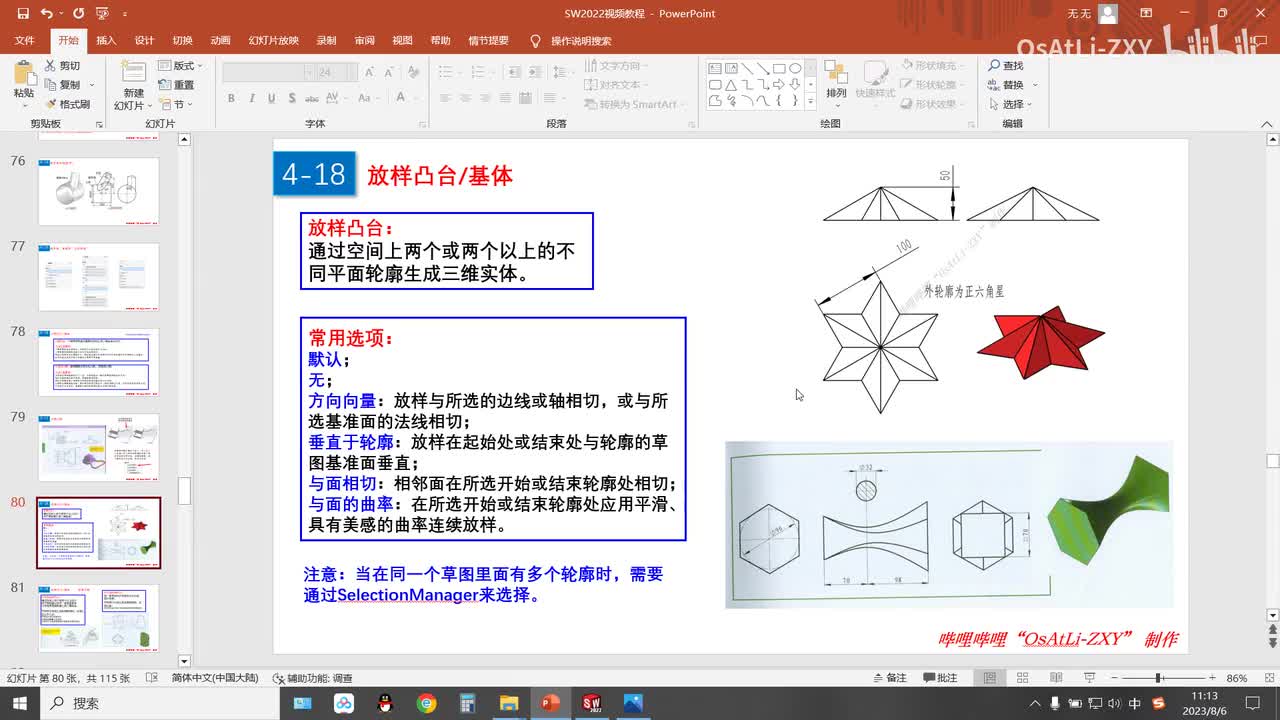This screenshot has height=720, width=1280.
Task: Click Find (查找) magnifier button
Action: (x=1006, y=66)
